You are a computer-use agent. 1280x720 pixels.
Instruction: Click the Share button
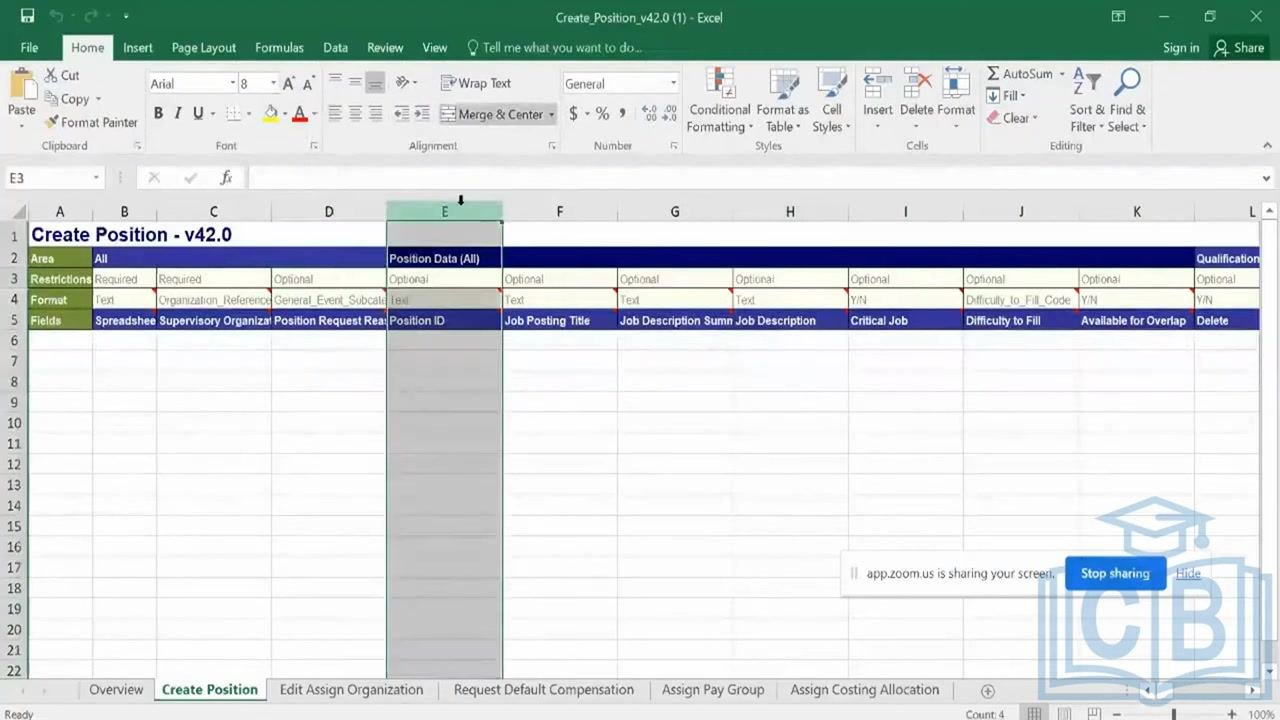1239,47
